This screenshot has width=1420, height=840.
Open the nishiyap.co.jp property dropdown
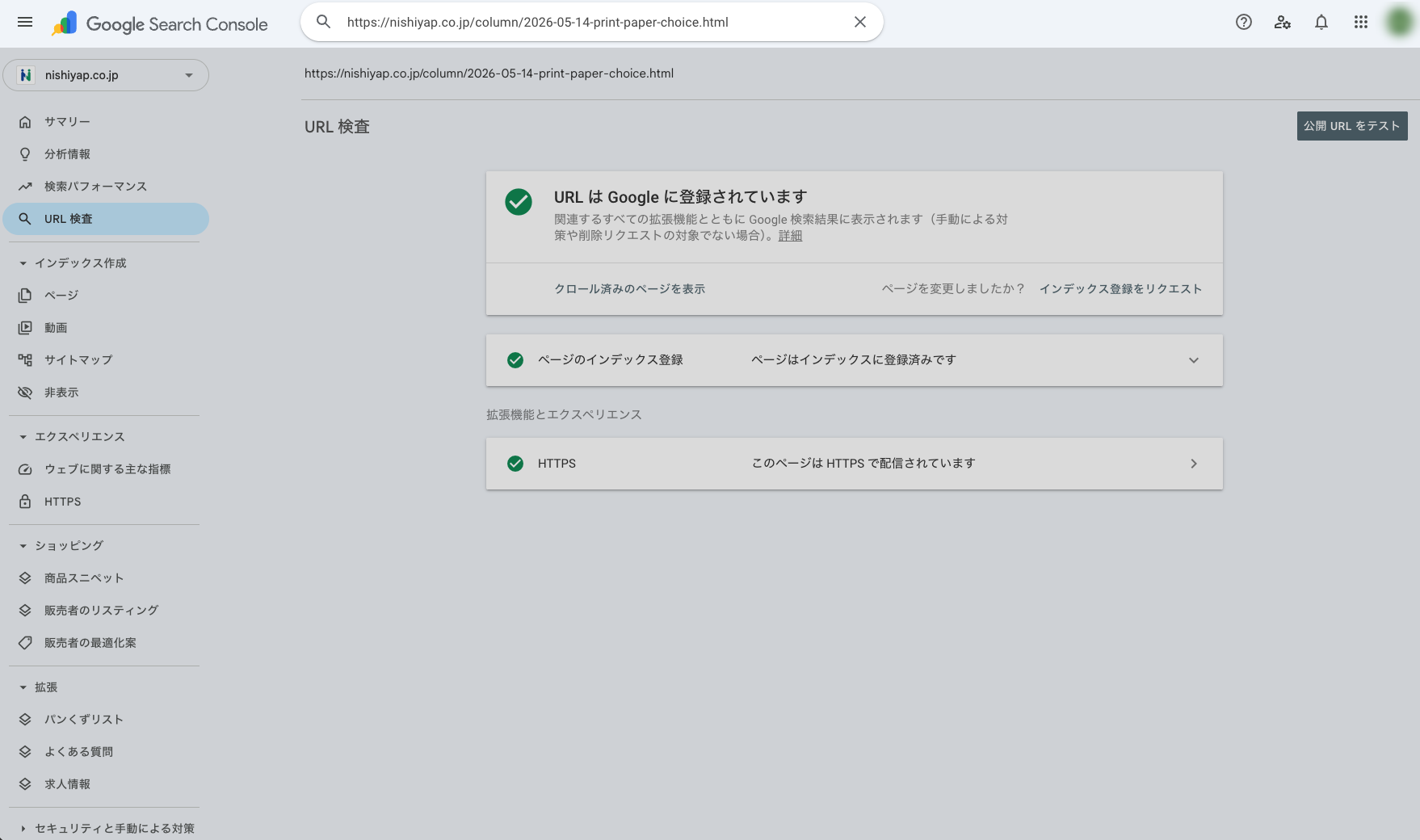[x=106, y=75]
